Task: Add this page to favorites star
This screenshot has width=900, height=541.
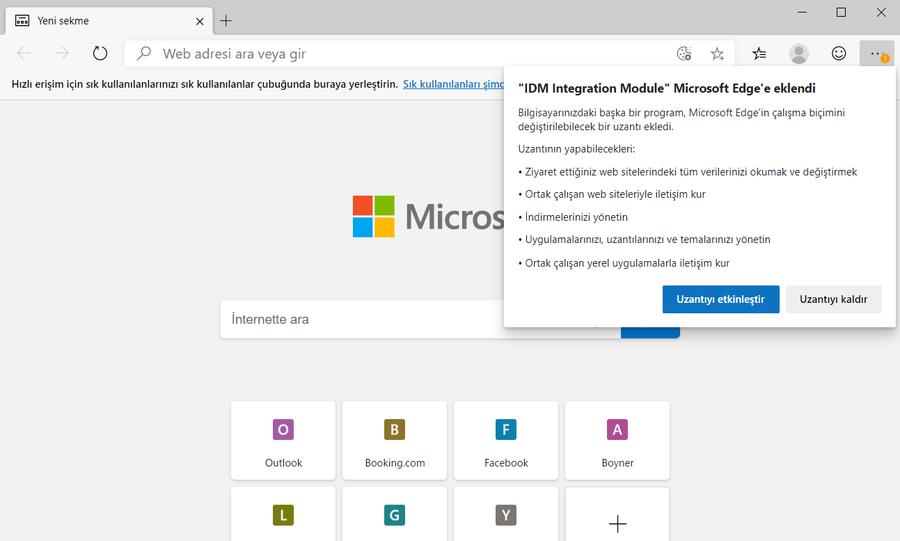Action: 717,54
